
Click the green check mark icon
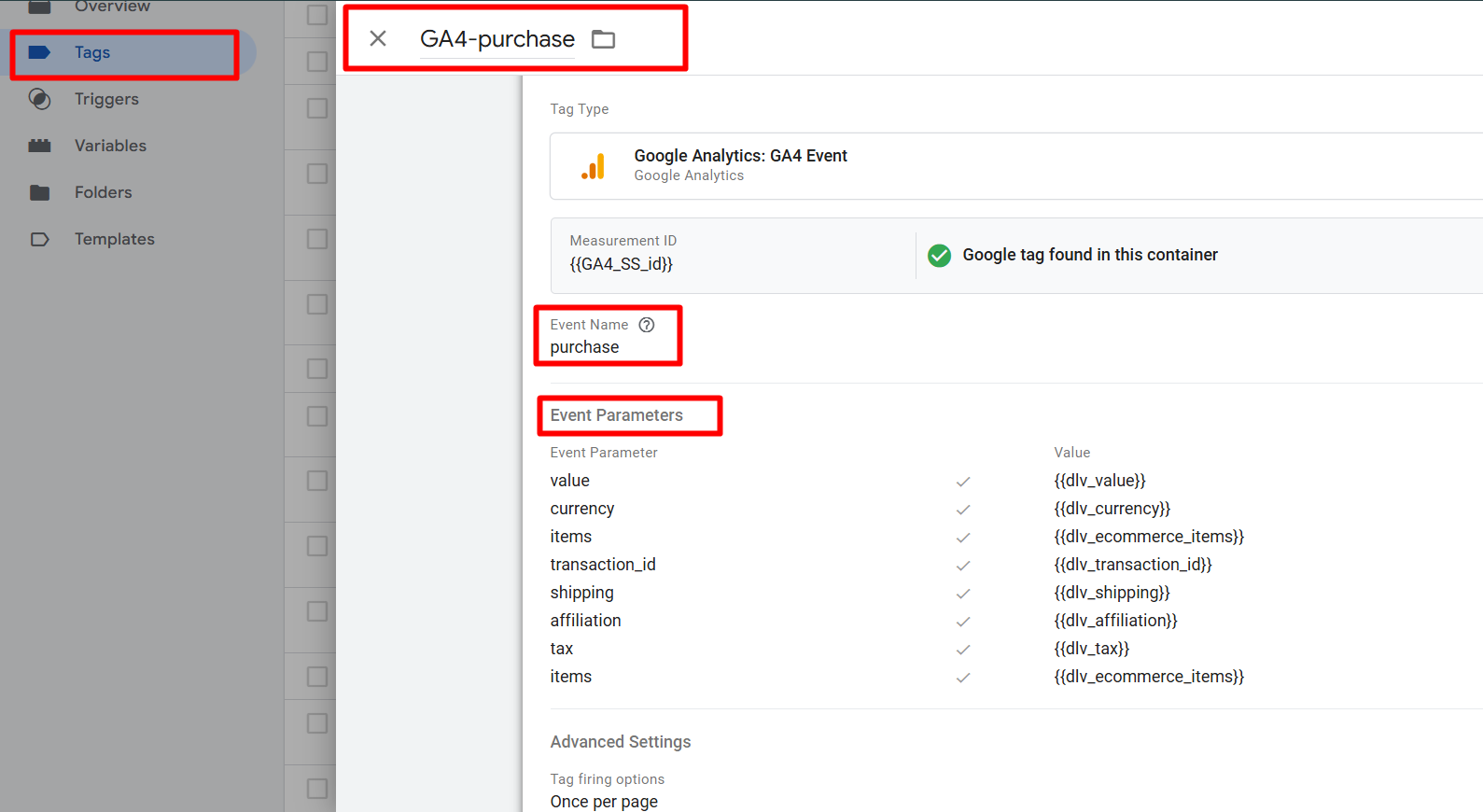939,255
